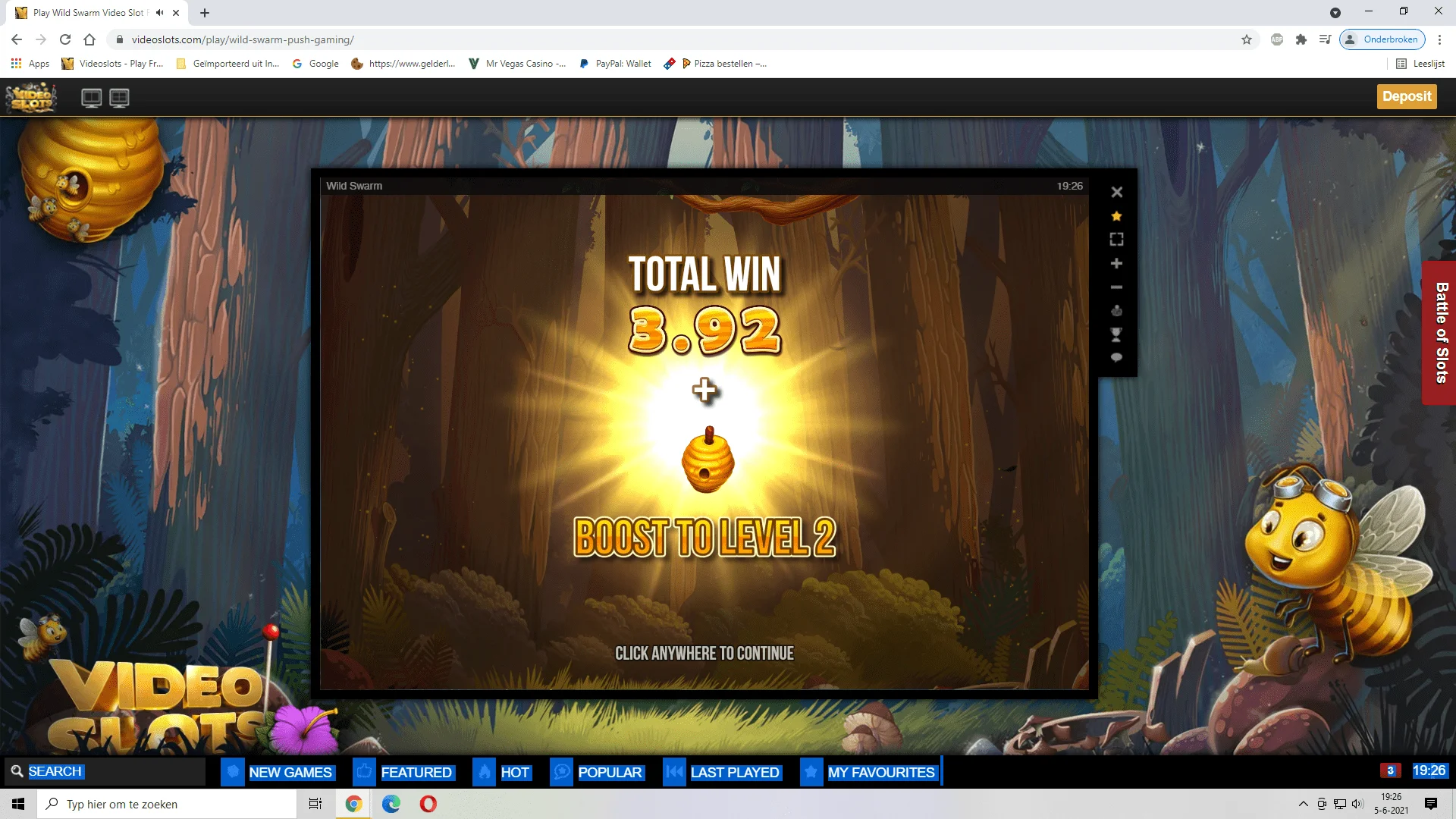Open the FEATURED category
1456x819 pixels.
click(x=403, y=772)
